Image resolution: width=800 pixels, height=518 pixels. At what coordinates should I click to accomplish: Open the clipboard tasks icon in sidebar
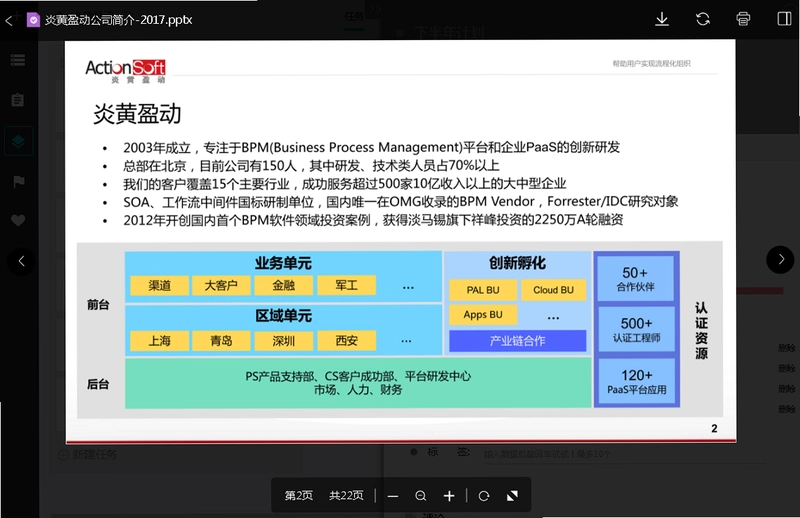tap(18, 100)
